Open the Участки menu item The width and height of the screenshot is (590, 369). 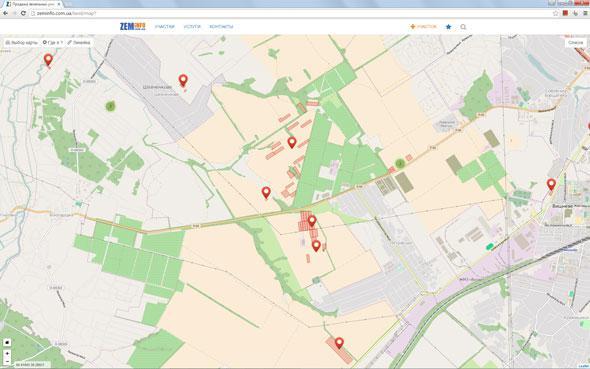tap(165, 27)
